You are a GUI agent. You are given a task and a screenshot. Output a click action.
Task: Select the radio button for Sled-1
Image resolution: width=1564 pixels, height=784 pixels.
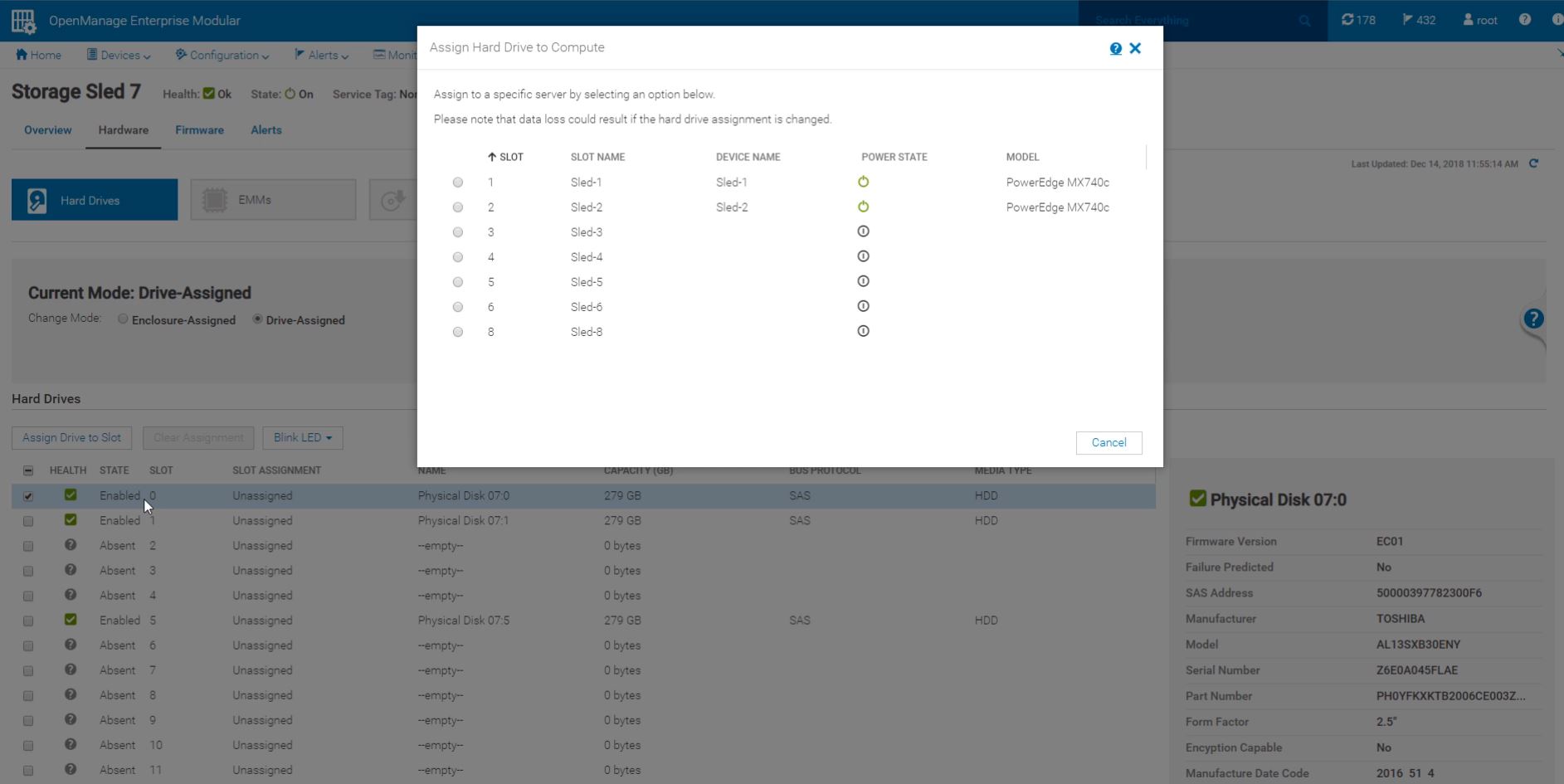click(x=458, y=183)
